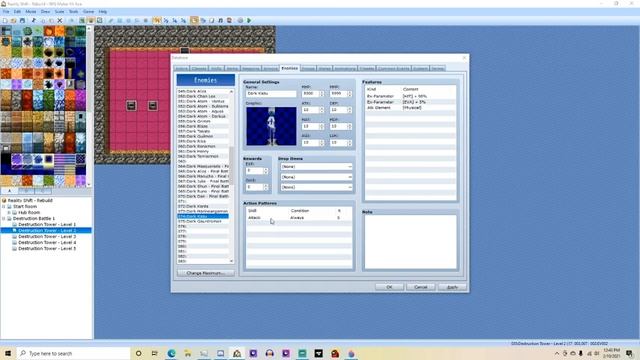This screenshot has height=360, width=640.
Task: Click the New Project toolbar icon
Action: point(5,20)
